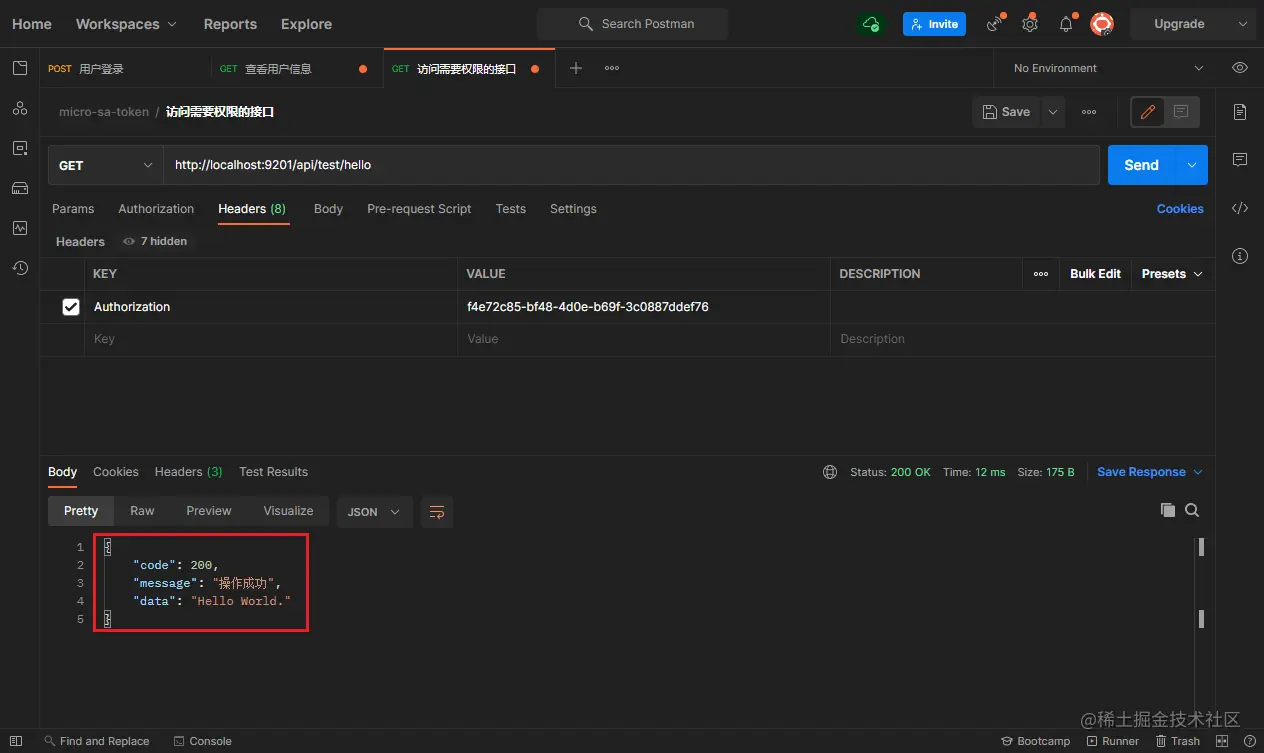Viewport: 1264px width, 753px height.
Task: Open JSON format dropdown
Action: (374, 511)
